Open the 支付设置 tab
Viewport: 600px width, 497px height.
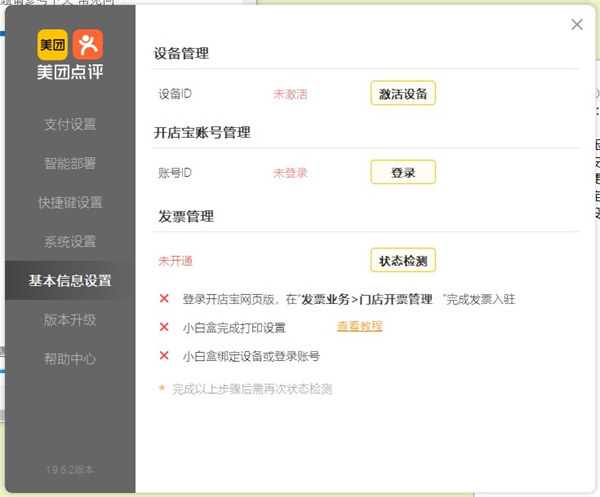point(70,125)
